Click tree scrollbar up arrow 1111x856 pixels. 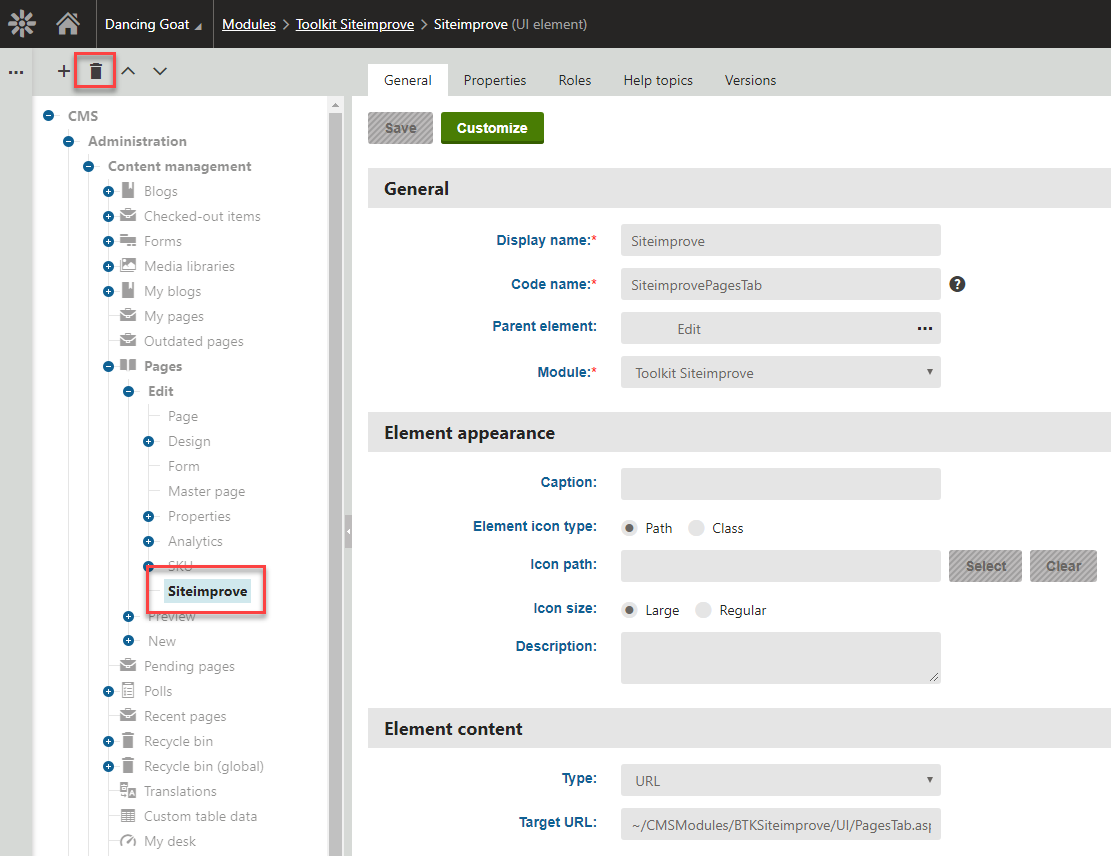tap(335, 105)
